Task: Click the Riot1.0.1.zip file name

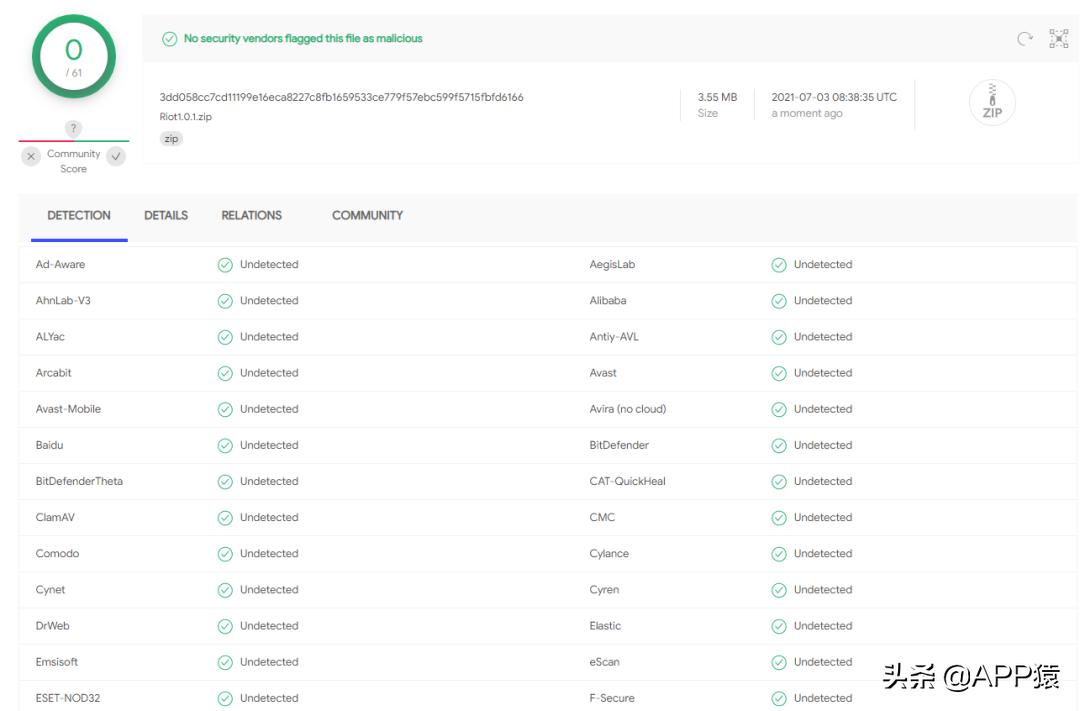Action: click(186, 117)
